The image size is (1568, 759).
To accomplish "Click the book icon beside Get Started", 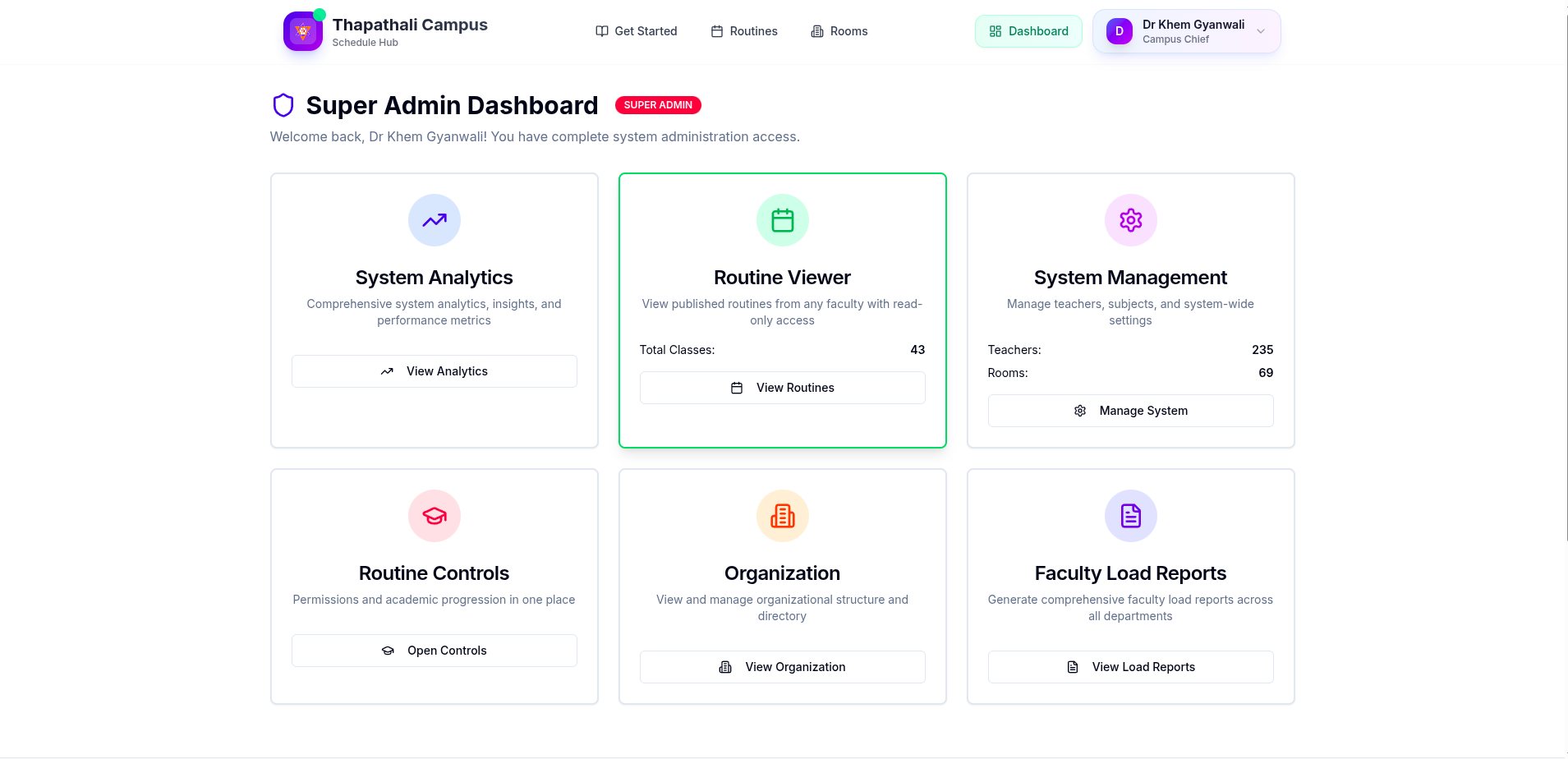I will pyautogui.click(x=602, y=31).
